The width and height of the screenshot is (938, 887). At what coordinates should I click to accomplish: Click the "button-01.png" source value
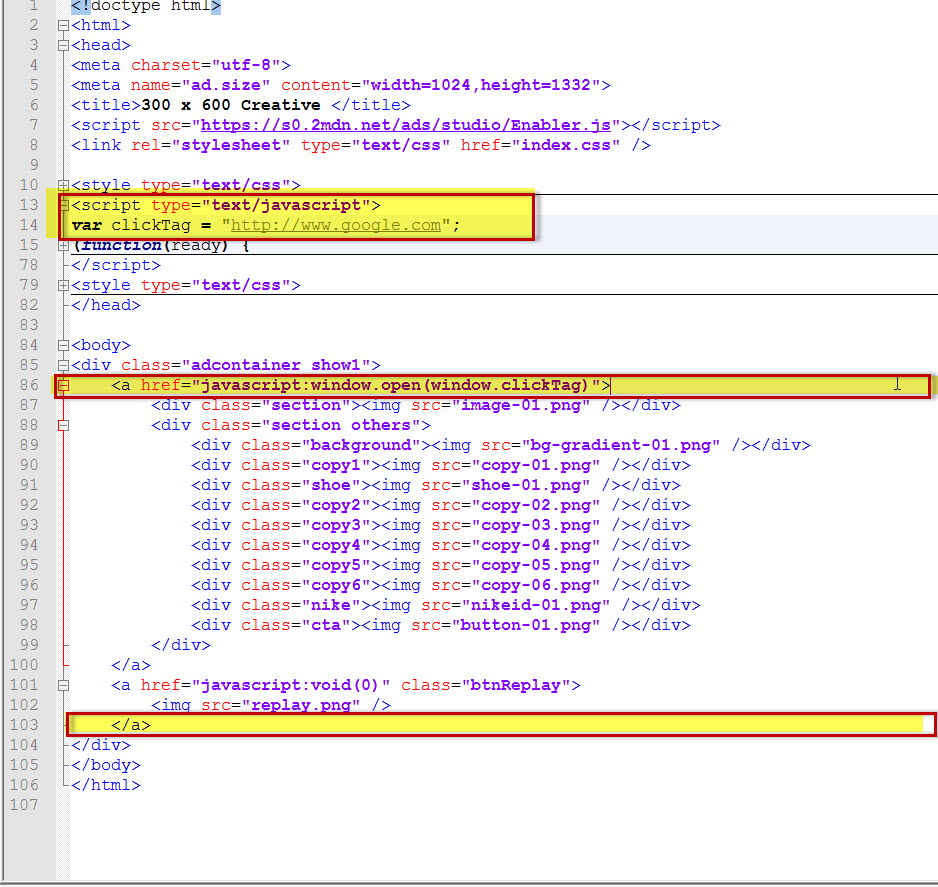pos(526,626)
